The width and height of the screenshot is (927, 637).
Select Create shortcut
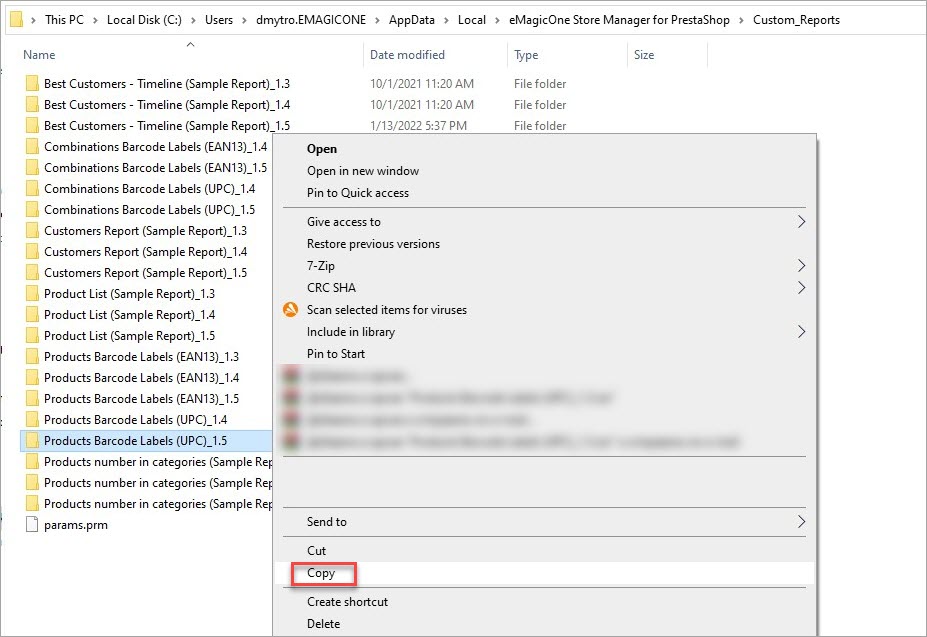347,602
